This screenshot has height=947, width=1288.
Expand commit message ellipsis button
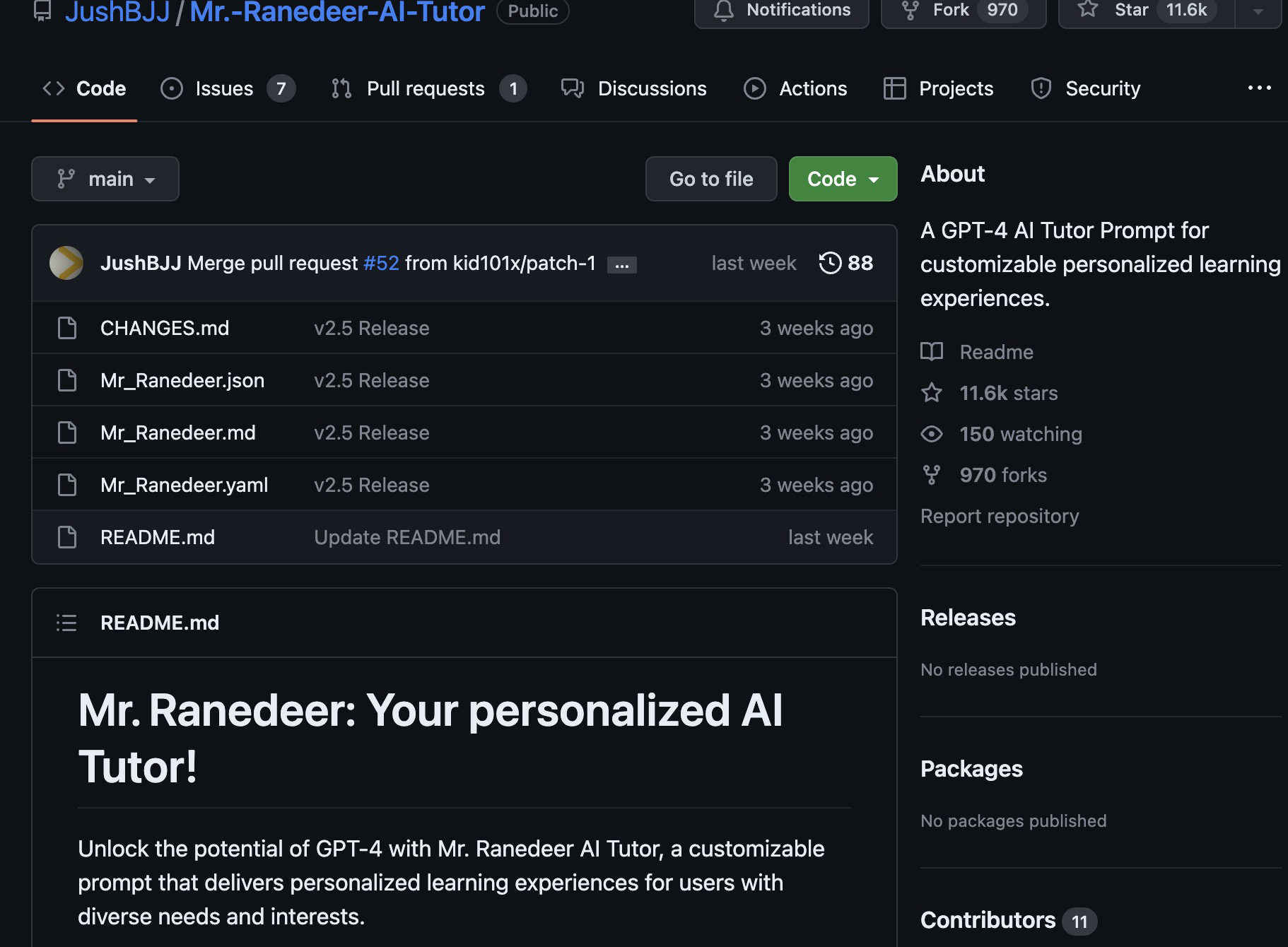click(x=622, y=265)
